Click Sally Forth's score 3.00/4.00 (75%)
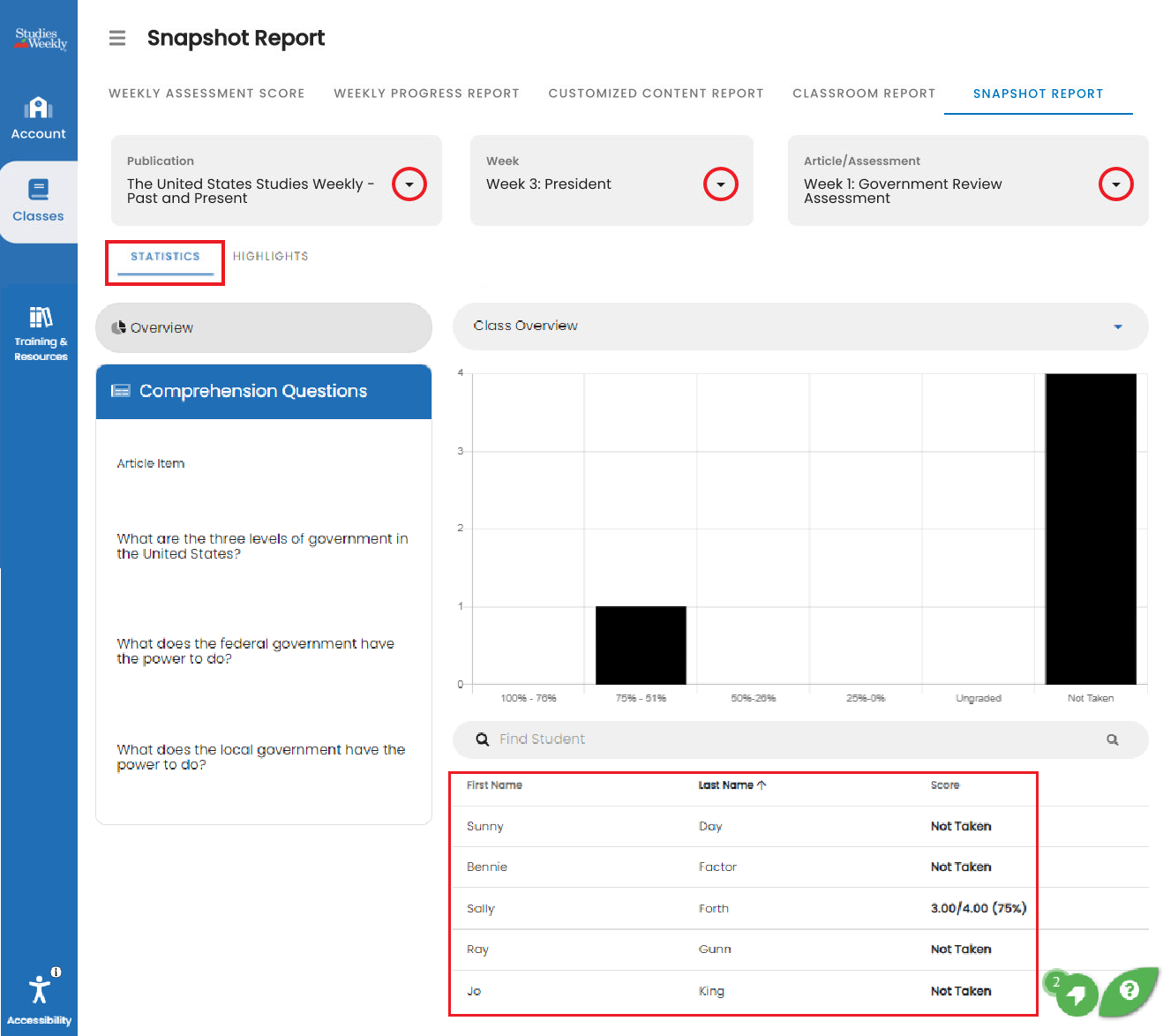This screenshot has width=1163, height=1036. coord(979,908)
